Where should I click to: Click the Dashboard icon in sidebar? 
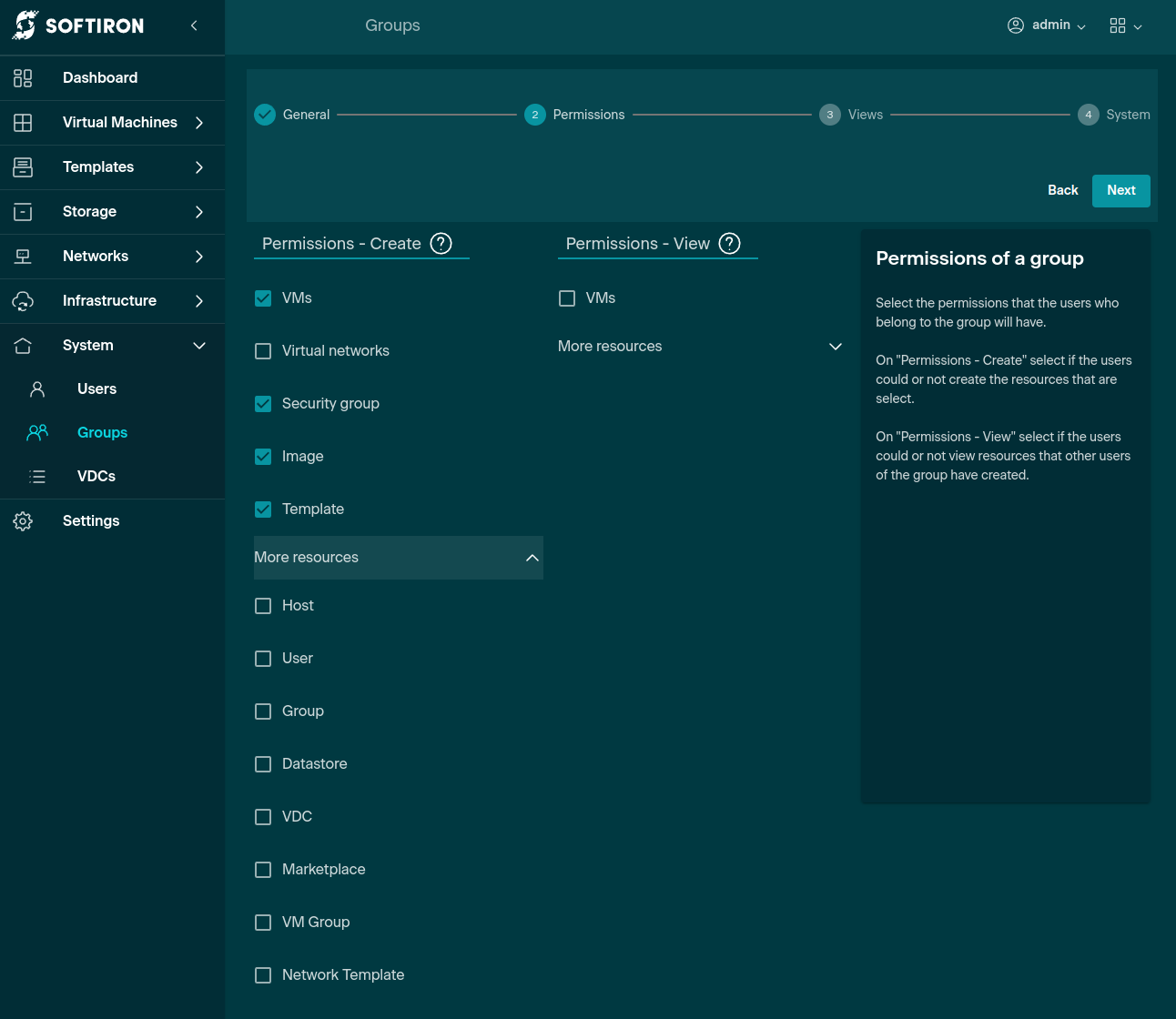point(23,78)
